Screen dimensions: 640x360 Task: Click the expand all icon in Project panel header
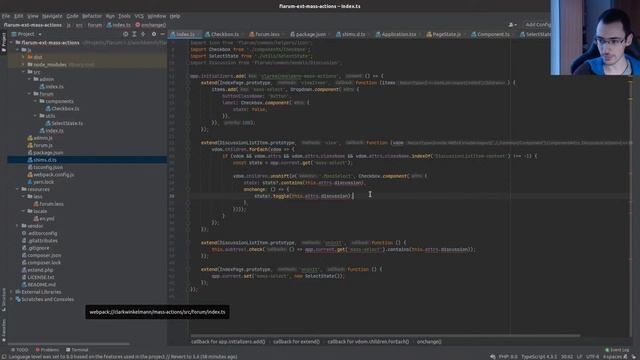point(134,34)
